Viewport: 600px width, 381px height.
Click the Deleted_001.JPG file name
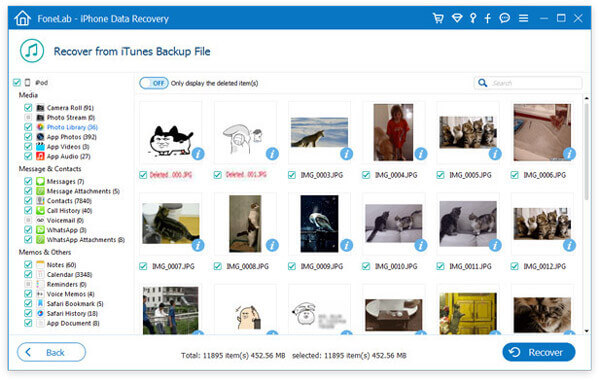pos(246,175)
